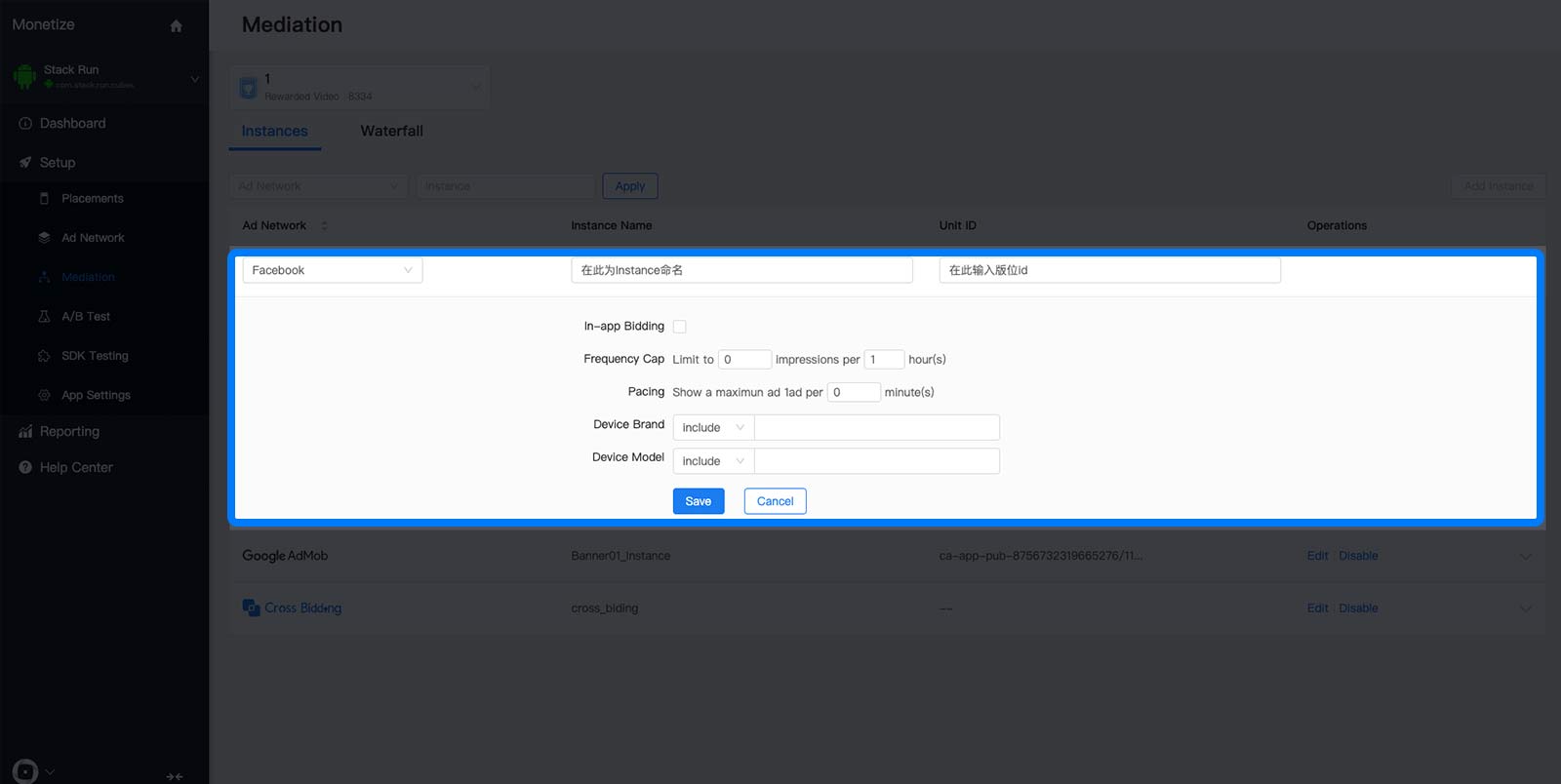Open the Ad Network filter dropdown
The width and height of the screenshot is (1561, 784).
[319, 186]
